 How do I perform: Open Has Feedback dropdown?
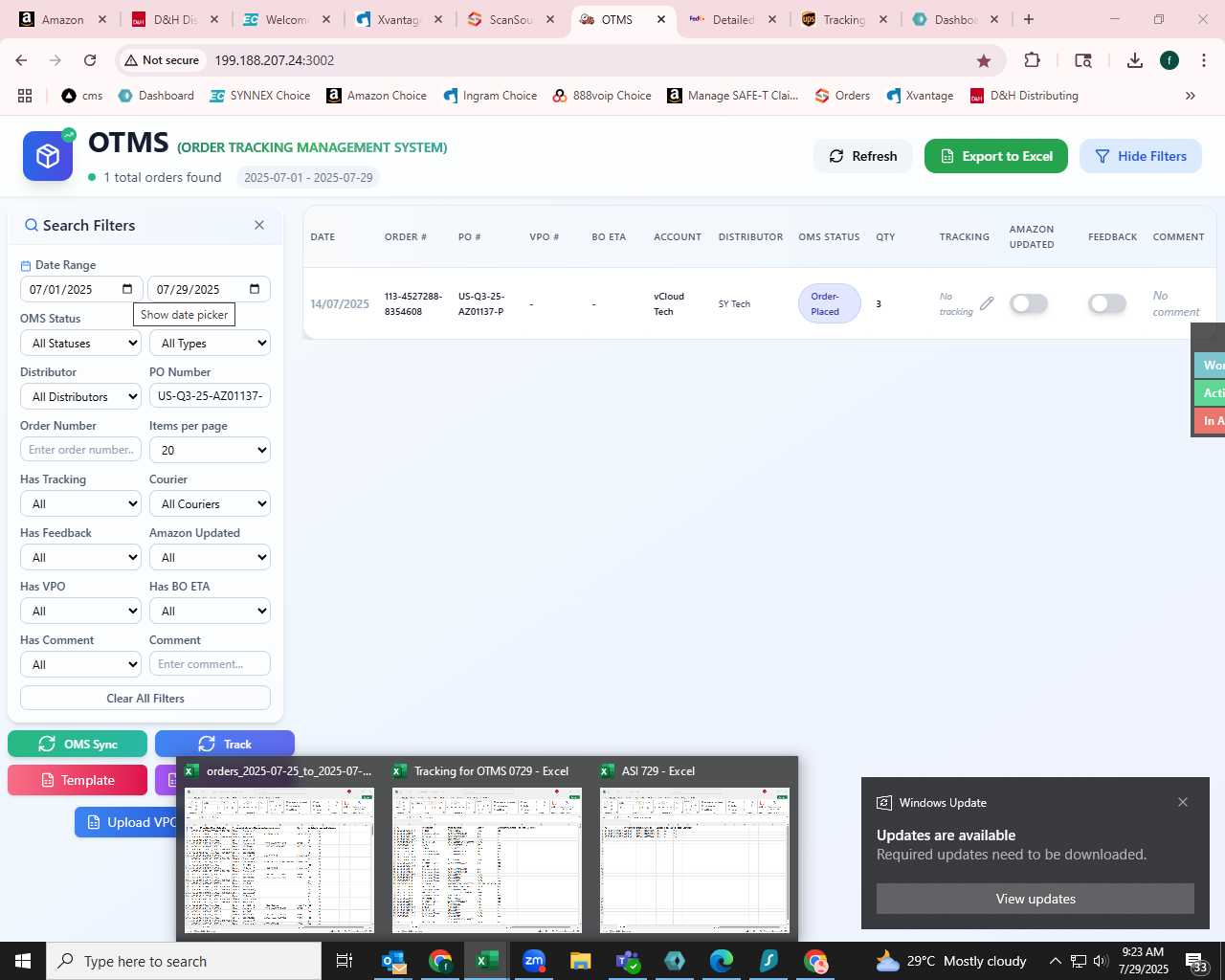point(80,557)
